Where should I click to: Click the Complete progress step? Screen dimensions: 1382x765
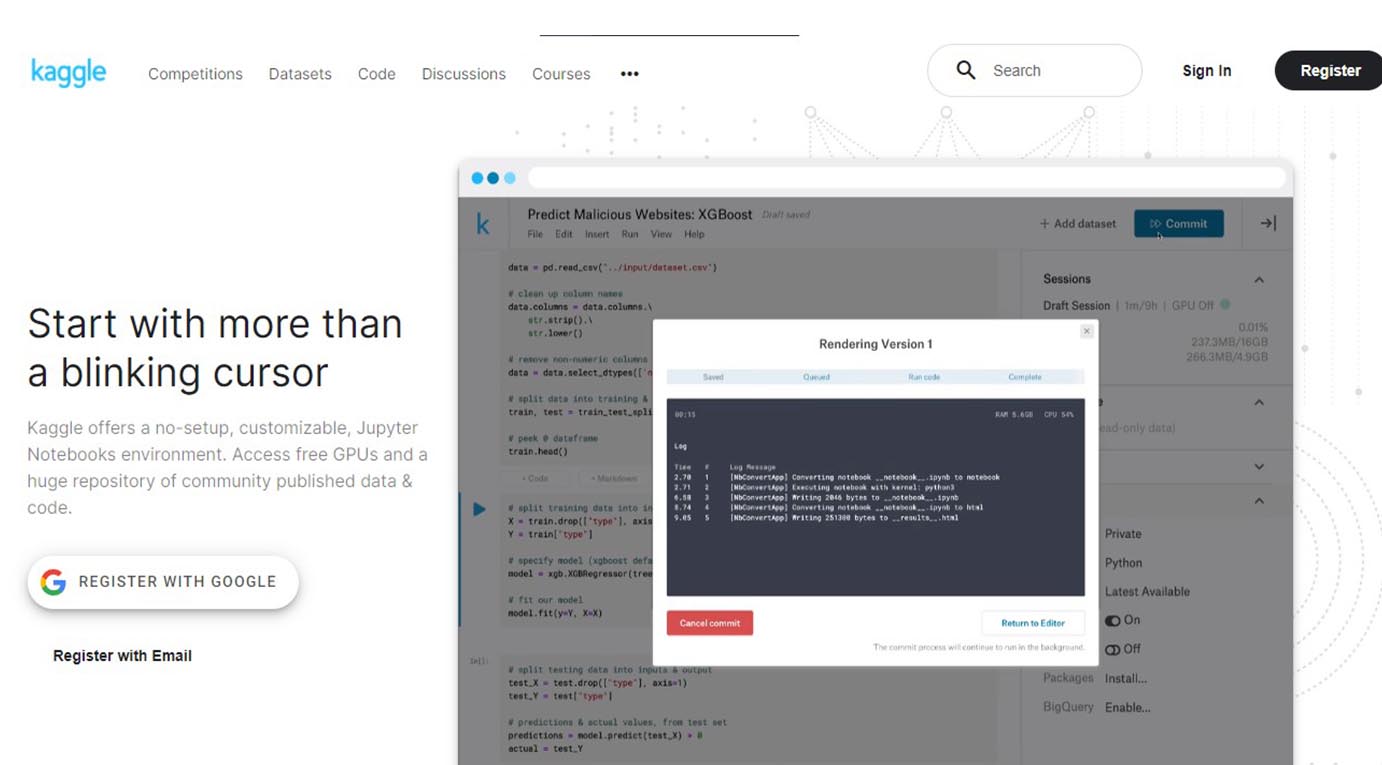pos(1025,377)
